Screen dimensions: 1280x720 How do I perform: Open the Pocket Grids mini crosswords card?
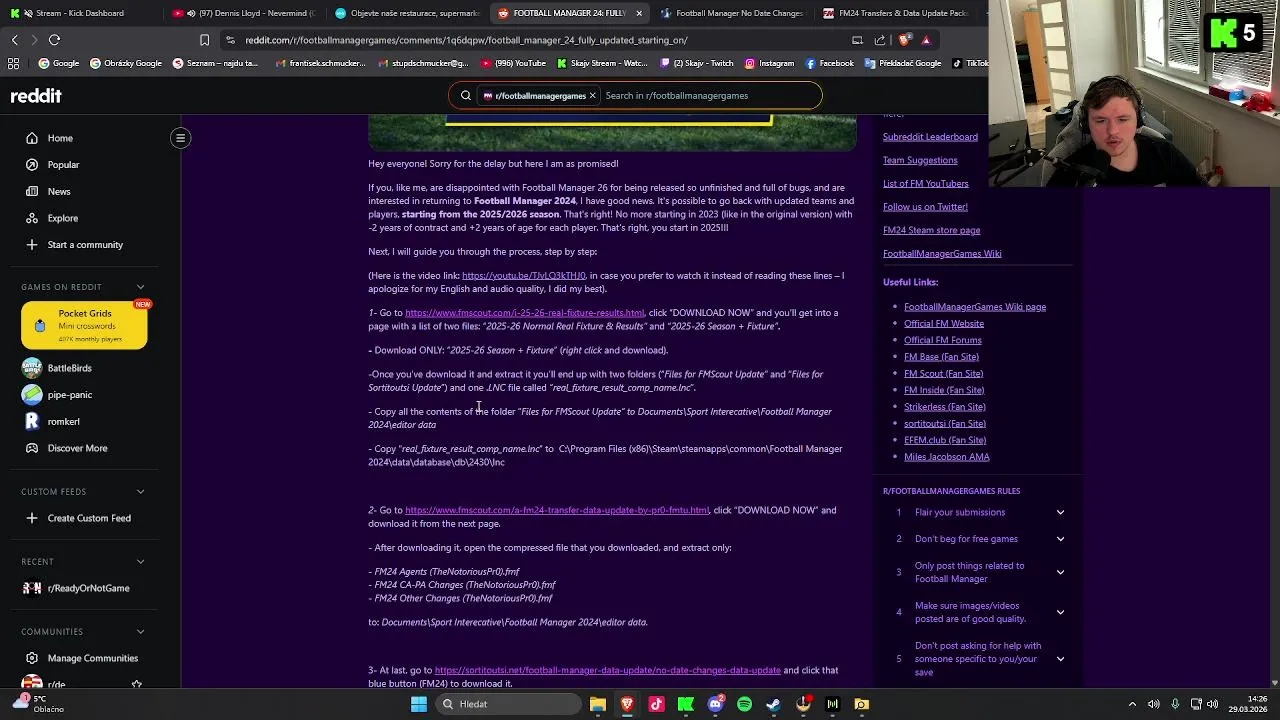click(85, 326)
